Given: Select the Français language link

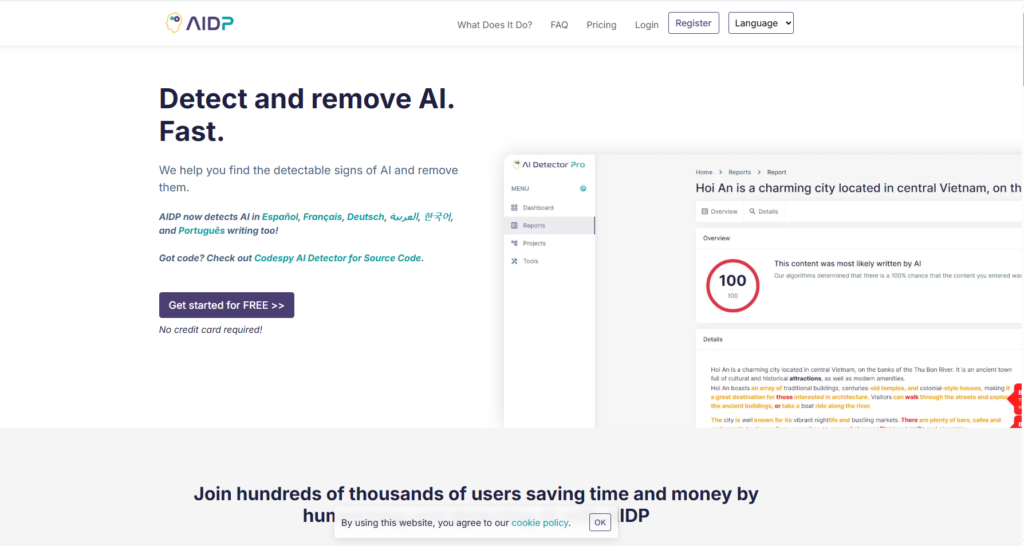Looking at the screenshot, I should [322, 217].
